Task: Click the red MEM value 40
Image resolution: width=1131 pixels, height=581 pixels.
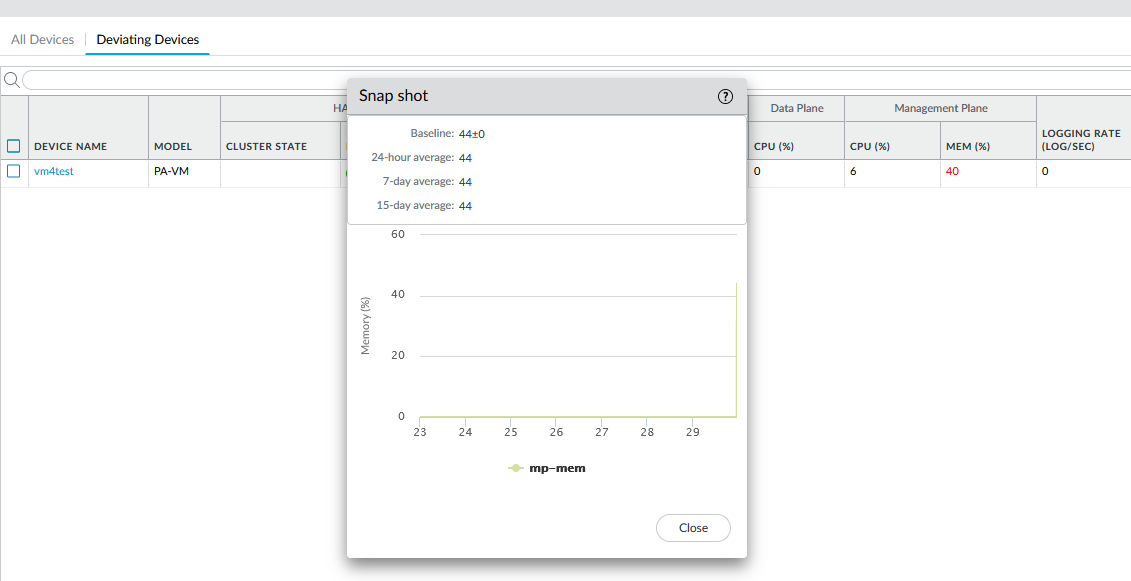Action: click(x=952, y=171)
